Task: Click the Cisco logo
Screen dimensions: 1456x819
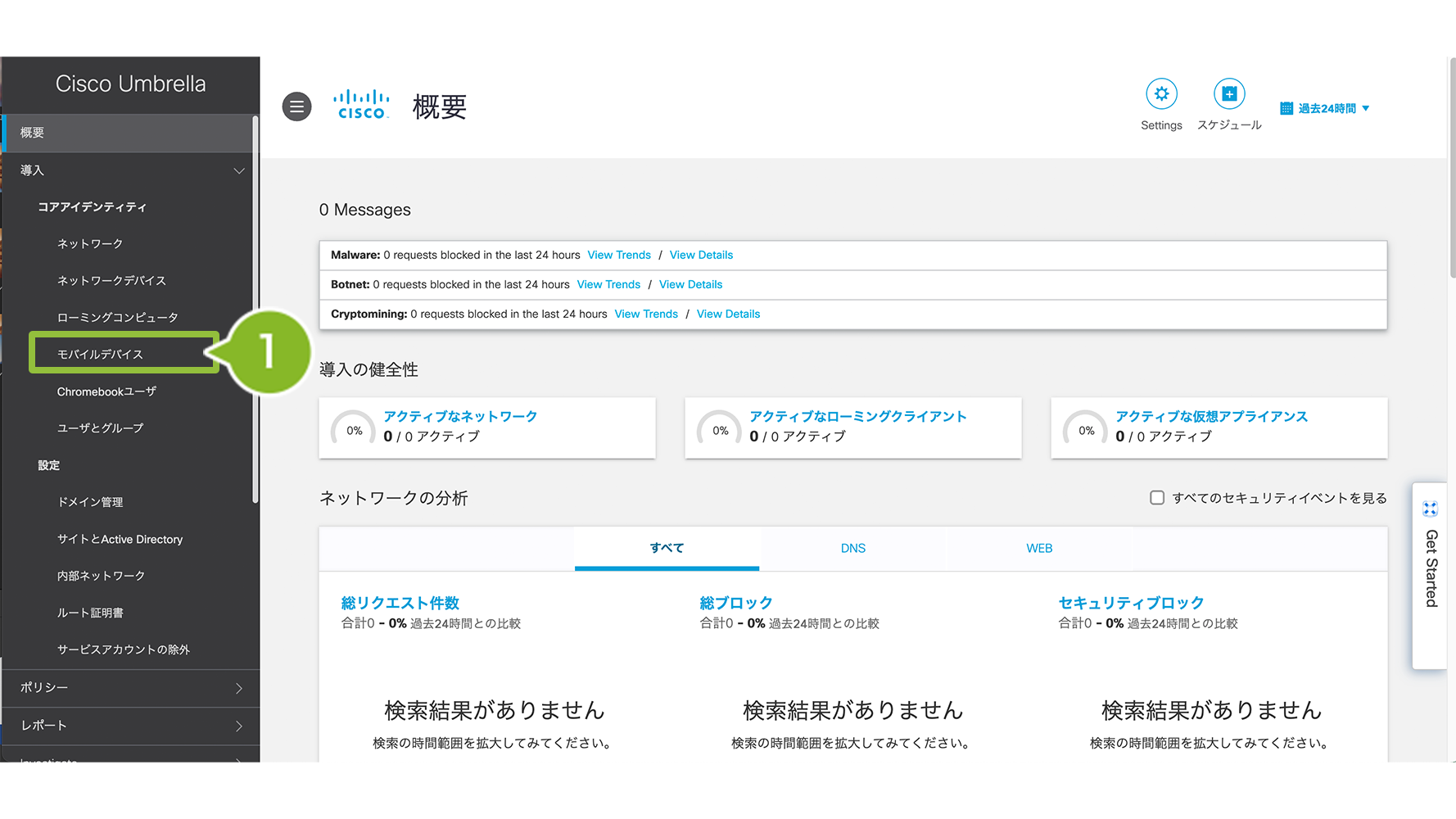Action: [x=361, y=105]
